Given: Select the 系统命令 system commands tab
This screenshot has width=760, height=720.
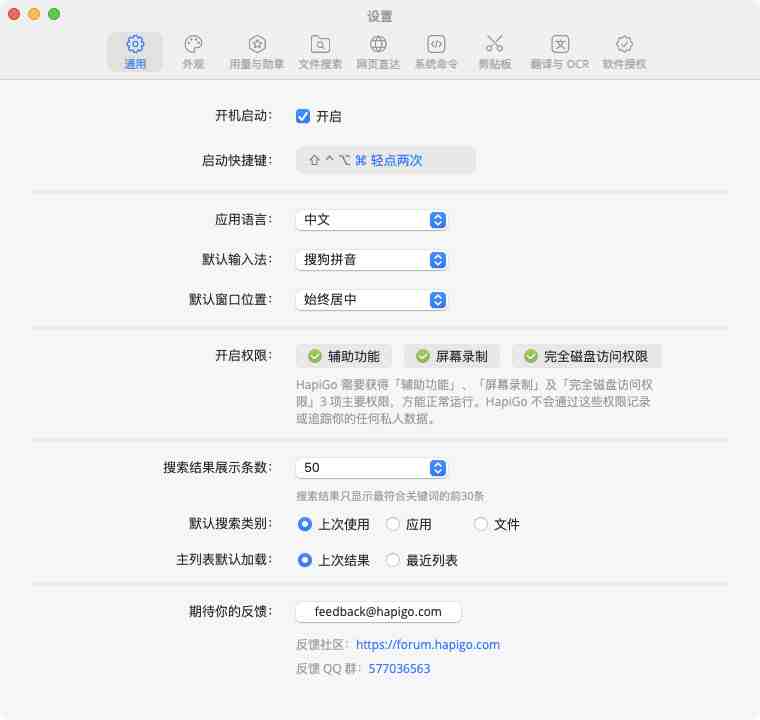Looking at the screenshot, I should coord(436,52).
